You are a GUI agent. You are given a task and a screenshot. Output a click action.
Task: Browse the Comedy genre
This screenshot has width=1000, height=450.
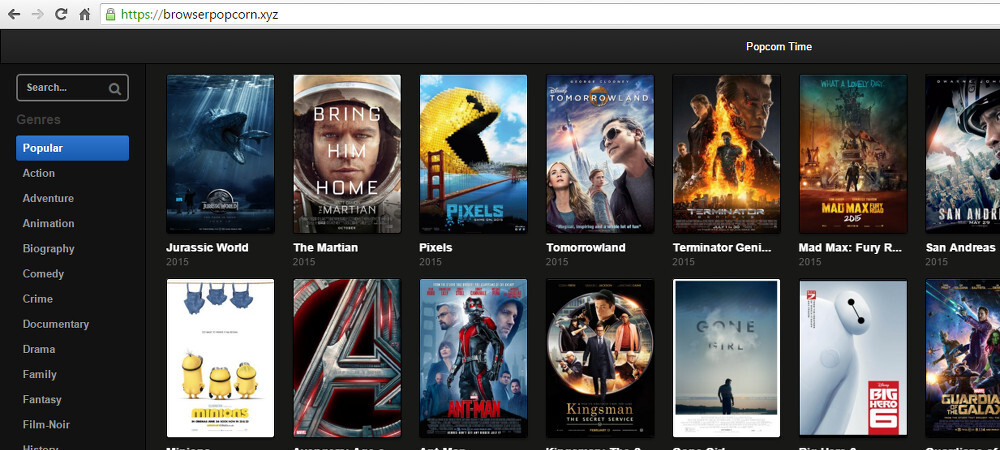pos(43,273)
